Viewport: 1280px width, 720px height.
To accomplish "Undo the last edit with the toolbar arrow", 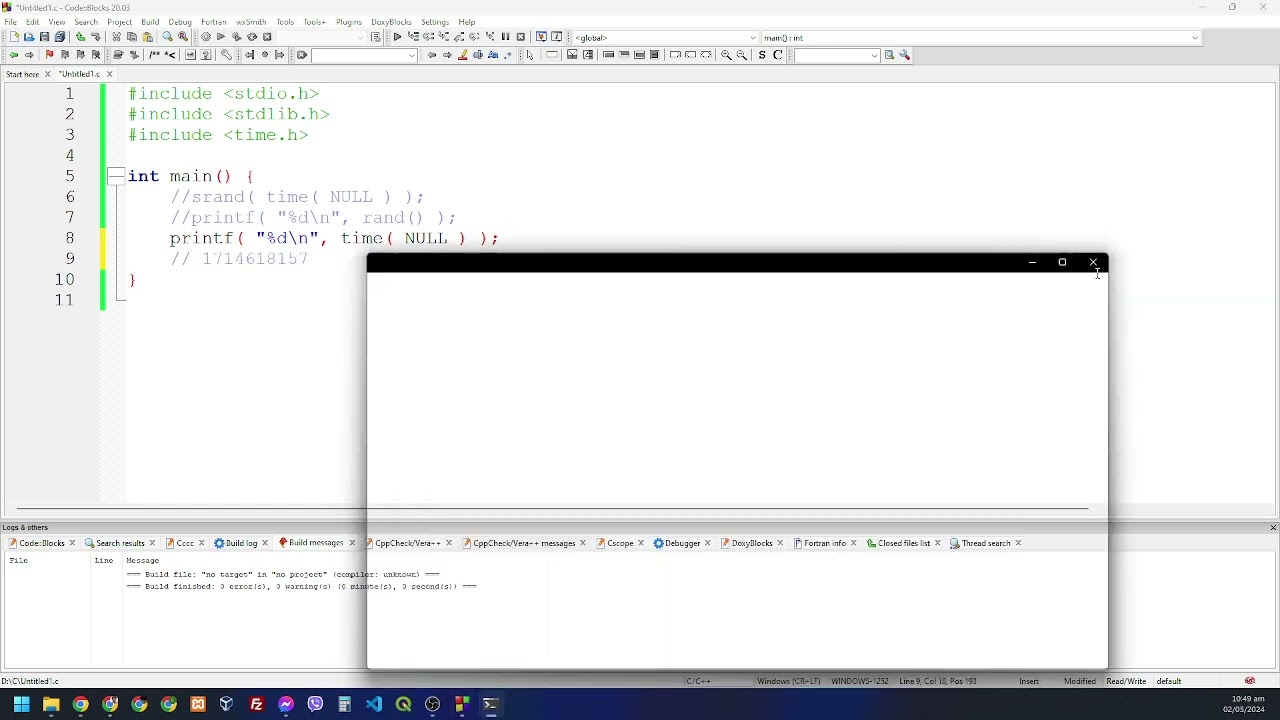I will [x=80, y=37].
